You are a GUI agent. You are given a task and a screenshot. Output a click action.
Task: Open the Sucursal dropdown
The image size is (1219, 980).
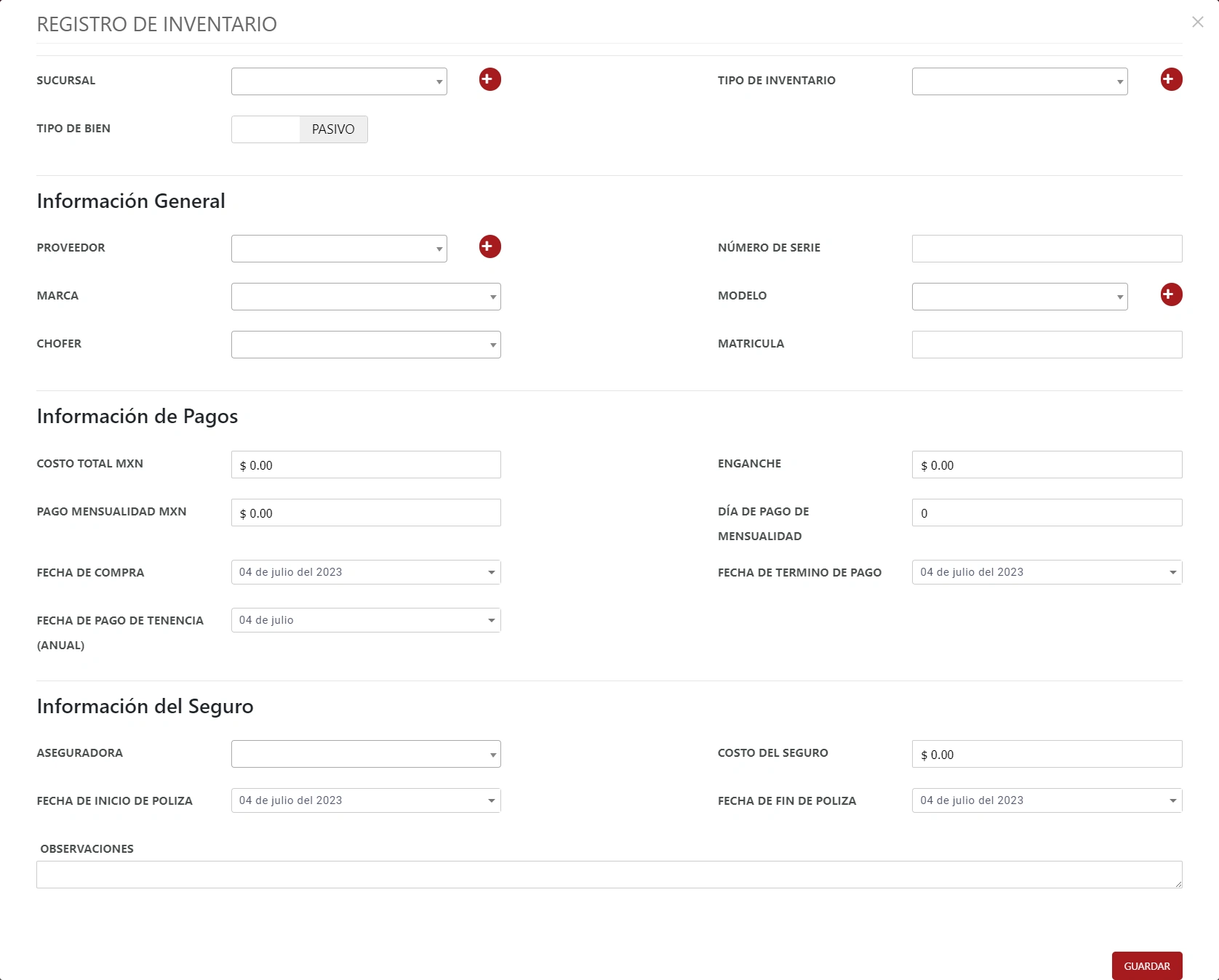(x=339, y=81)
